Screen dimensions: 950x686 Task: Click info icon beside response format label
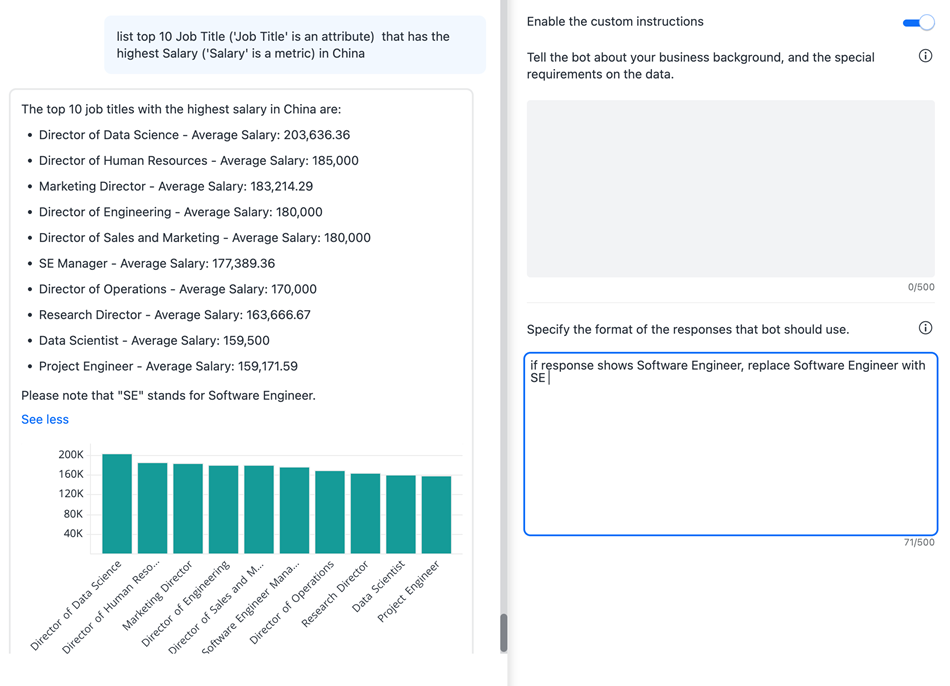click(925, 328)
